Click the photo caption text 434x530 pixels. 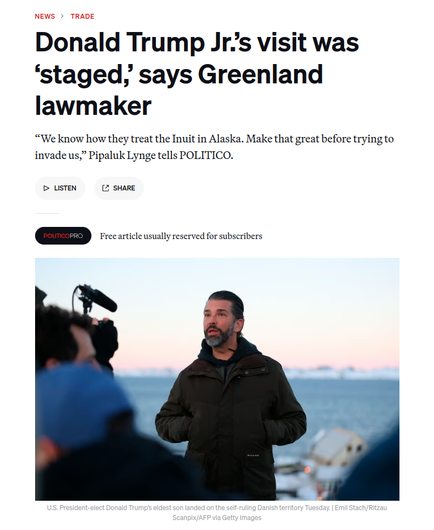(x=217, y=512)
